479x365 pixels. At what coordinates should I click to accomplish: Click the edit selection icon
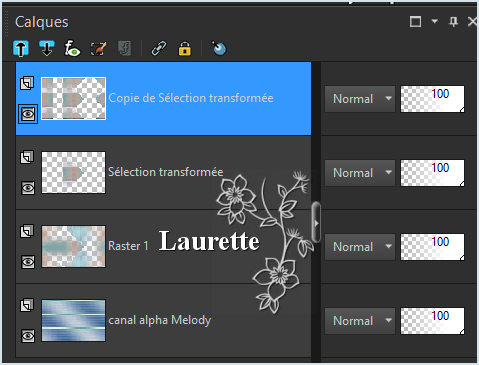(99, 49)
